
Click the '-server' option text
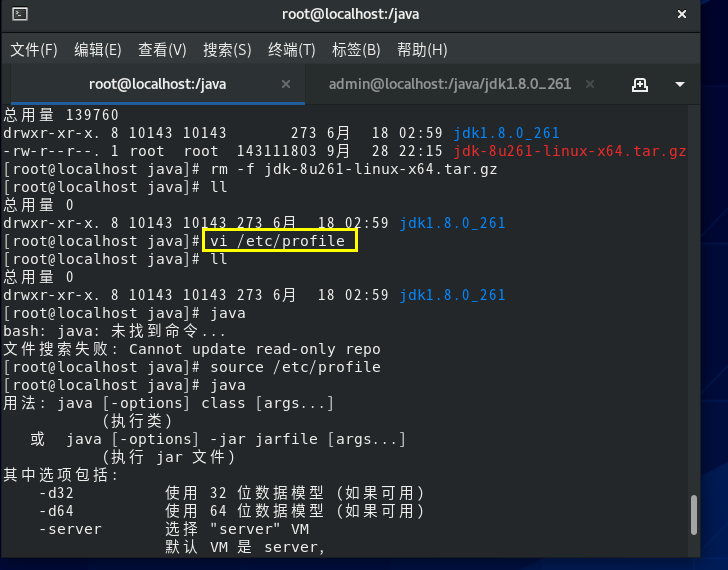tap(70, 529)
